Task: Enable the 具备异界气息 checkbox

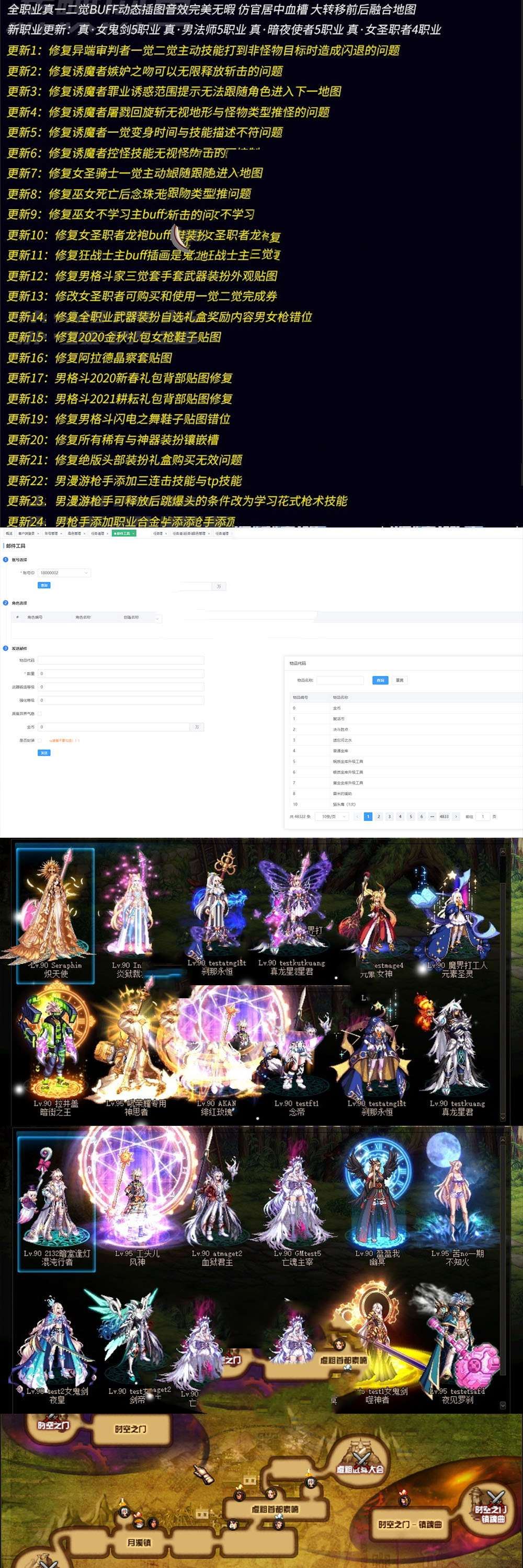Action: point(40,713)
